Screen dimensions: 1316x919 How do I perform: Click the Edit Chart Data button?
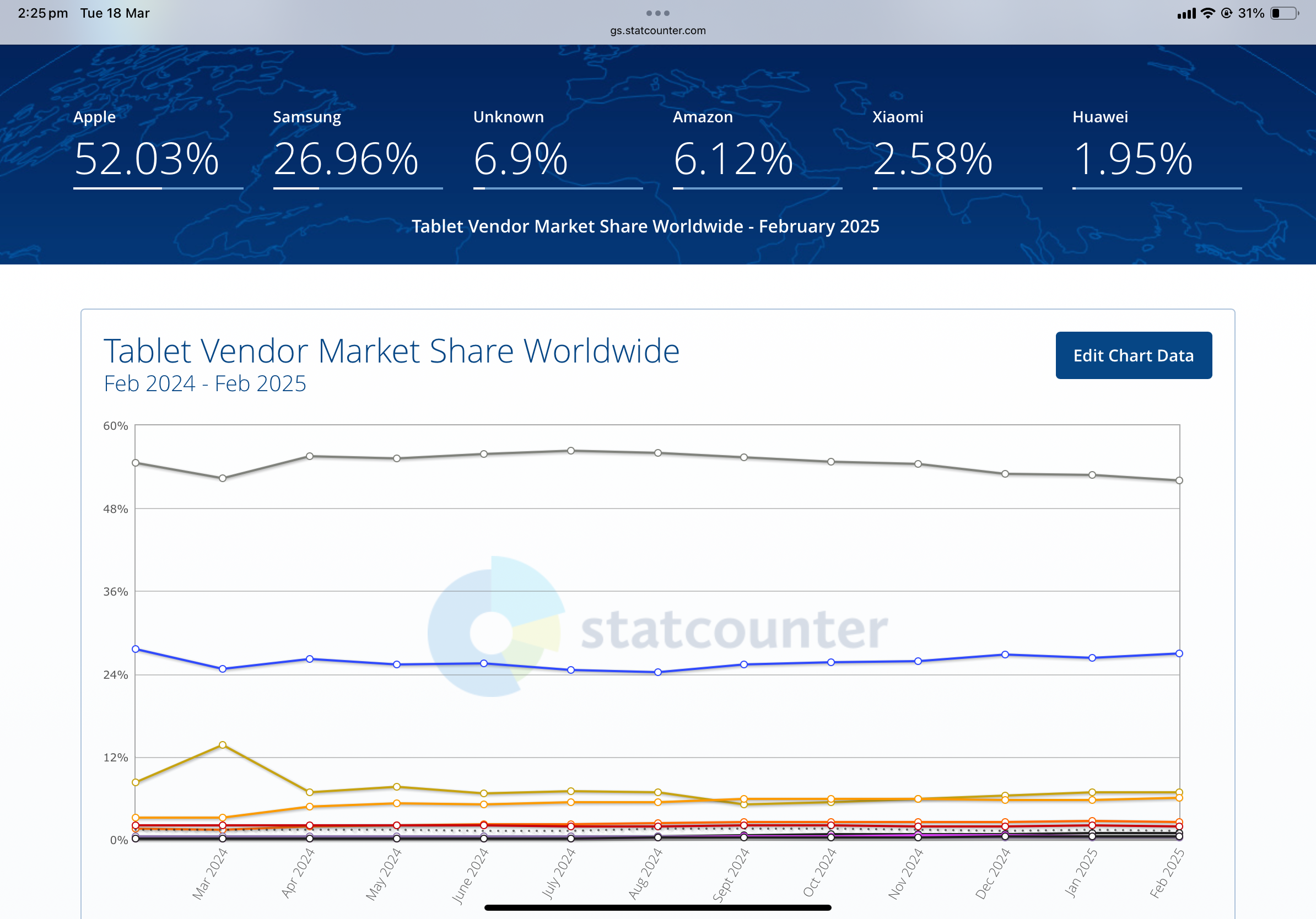(1133, 355)
